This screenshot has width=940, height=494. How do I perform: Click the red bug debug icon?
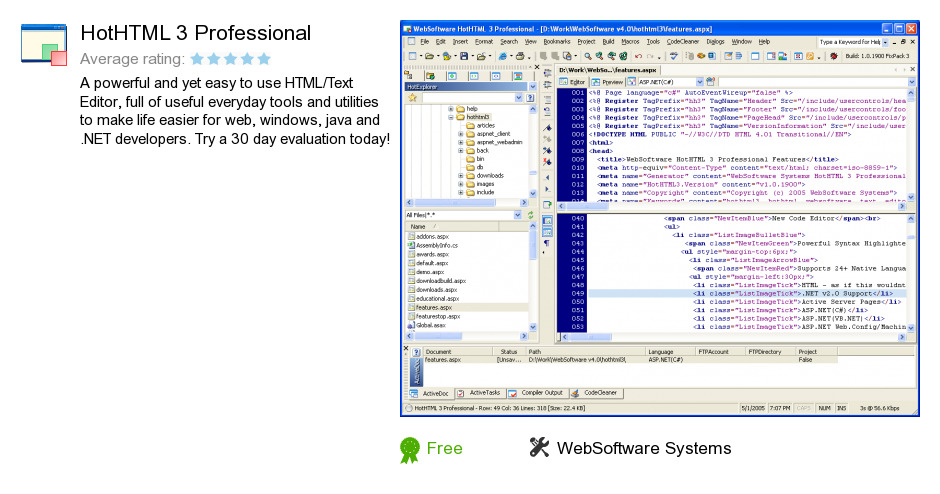point(833,56)
